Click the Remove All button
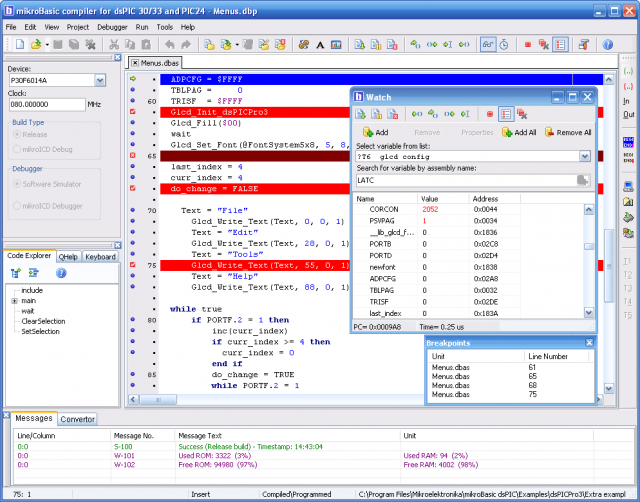Image resolution: width=640 pixels, height=502 pixels. 568,132
